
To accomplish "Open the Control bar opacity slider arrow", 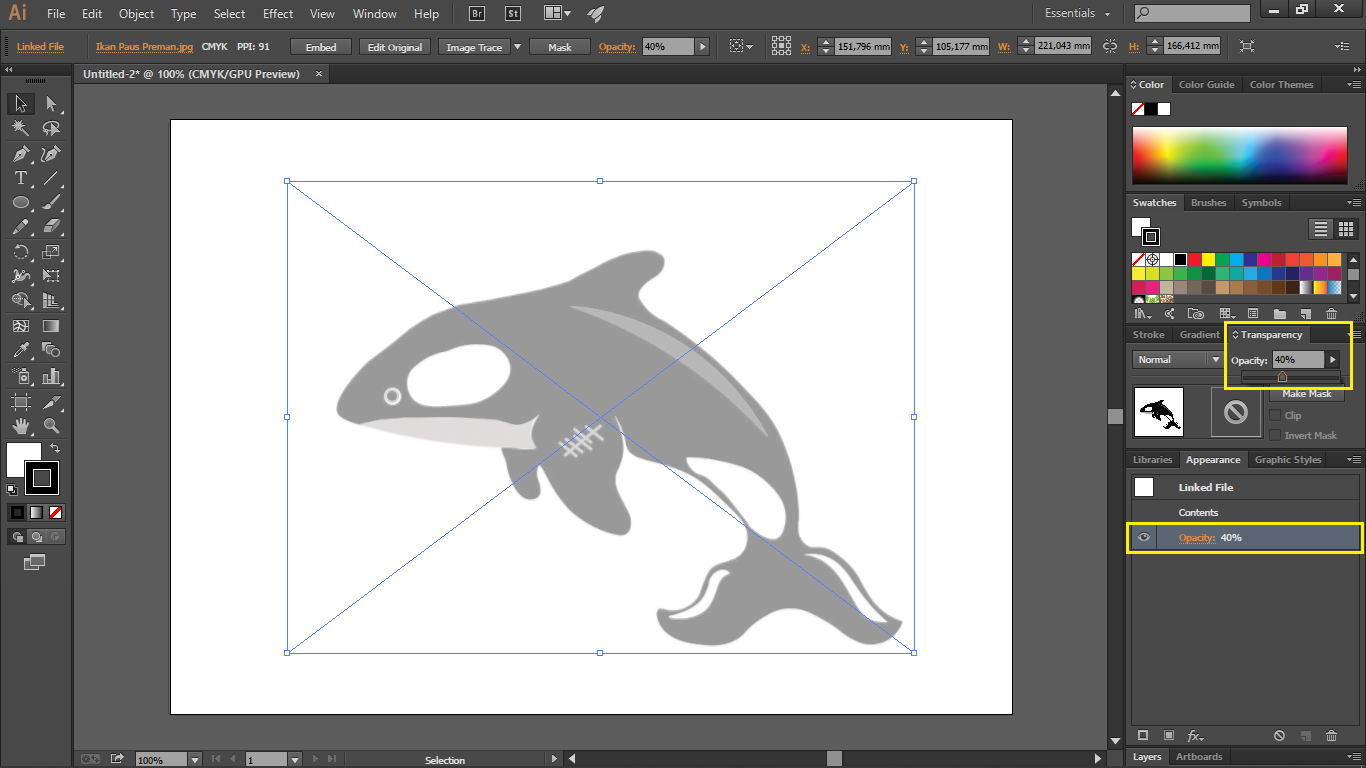I will pyautogui.click(x=703, y=47).
